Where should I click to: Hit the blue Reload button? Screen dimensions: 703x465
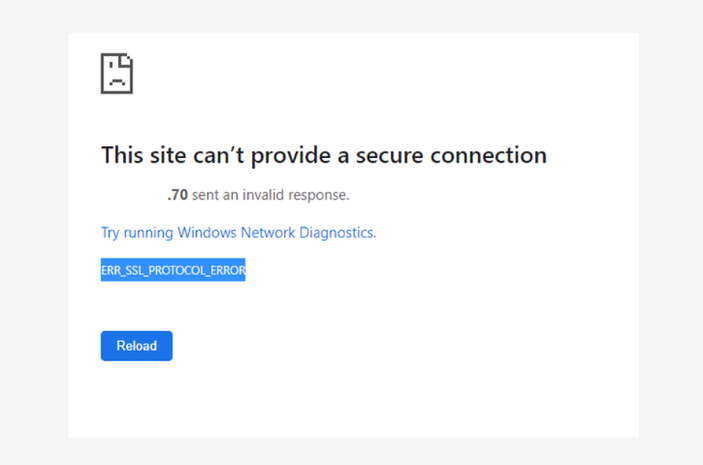(x=136, y=346)
